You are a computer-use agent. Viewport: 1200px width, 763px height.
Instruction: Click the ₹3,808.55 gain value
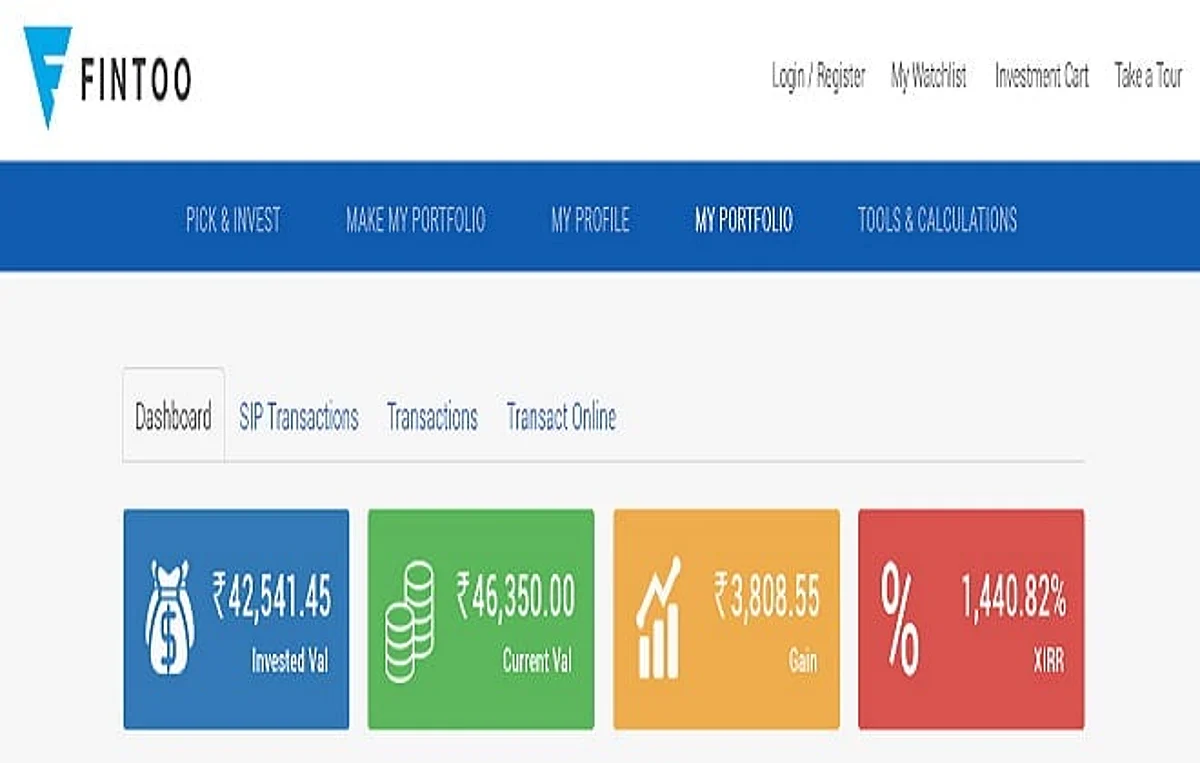[x=766, y=597]
